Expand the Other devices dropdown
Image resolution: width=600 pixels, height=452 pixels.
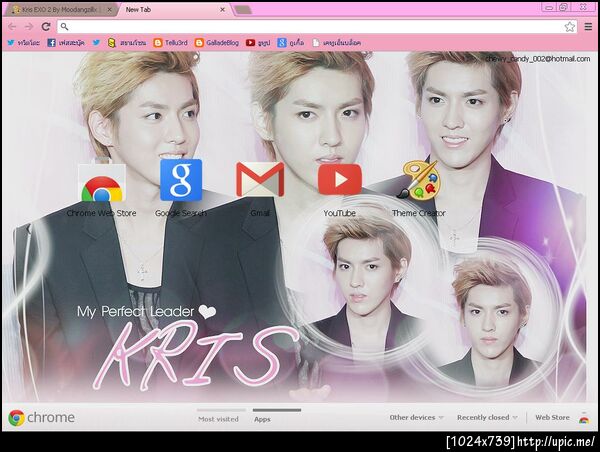[x=416, y=418]
